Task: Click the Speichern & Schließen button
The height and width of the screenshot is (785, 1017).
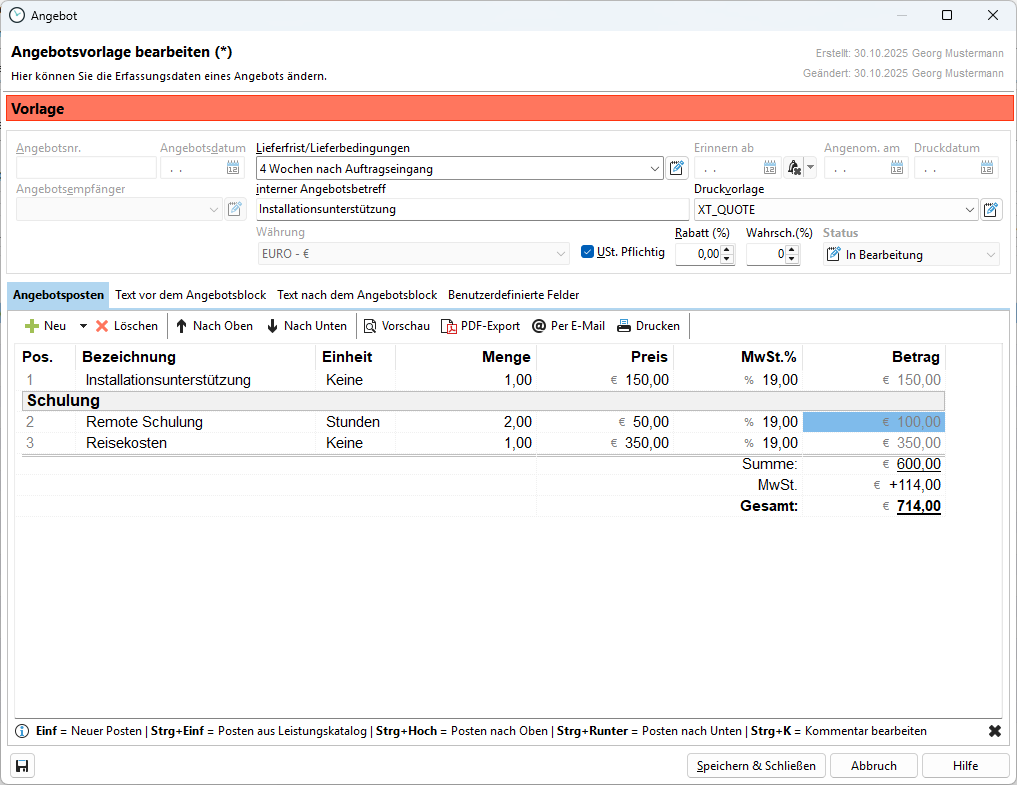Action: [x=756, y=766]
